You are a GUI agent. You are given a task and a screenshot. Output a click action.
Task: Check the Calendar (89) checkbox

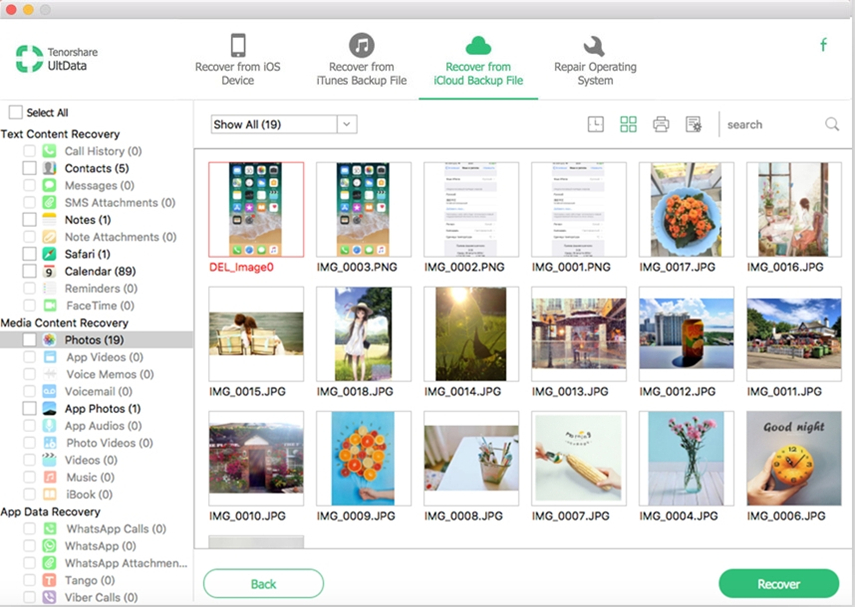tap(29, 271)
